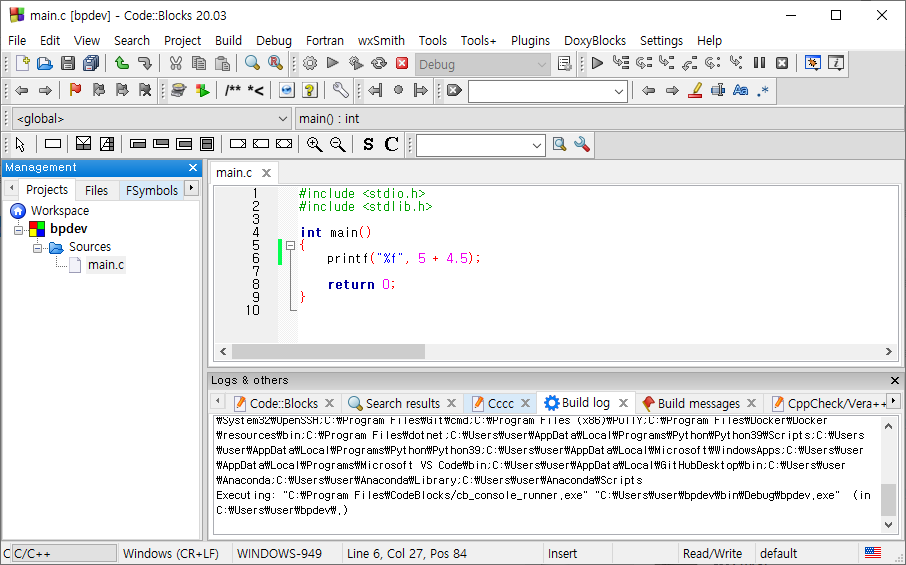This screenshot has height=565, width=906.
Task: Toggle selected text search option icon
Action: (x=718, y=90)
